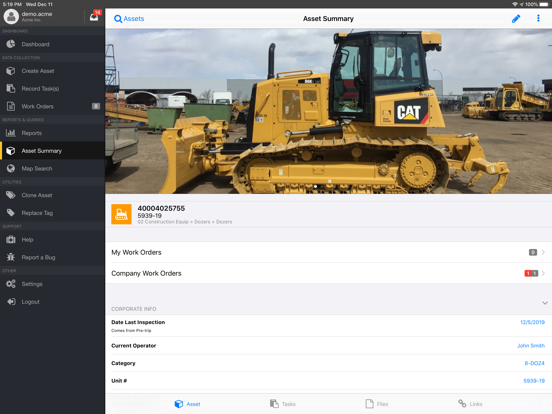Open the My Work Orders row
Viewport: 552px width, 414px height.
(328, 252)
